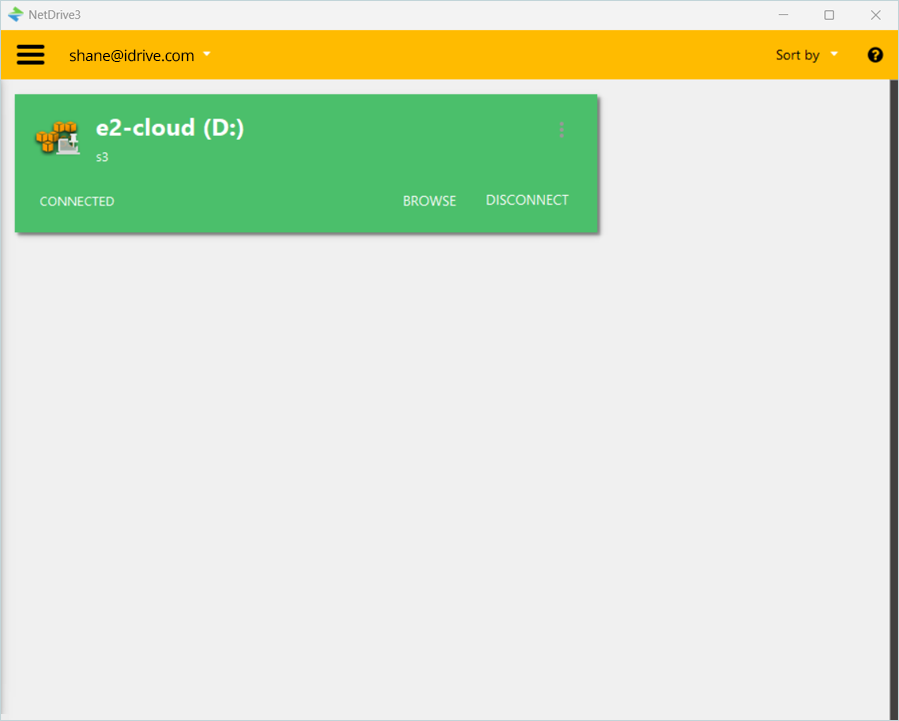Open the Sort by dropdown

(806, 55)
